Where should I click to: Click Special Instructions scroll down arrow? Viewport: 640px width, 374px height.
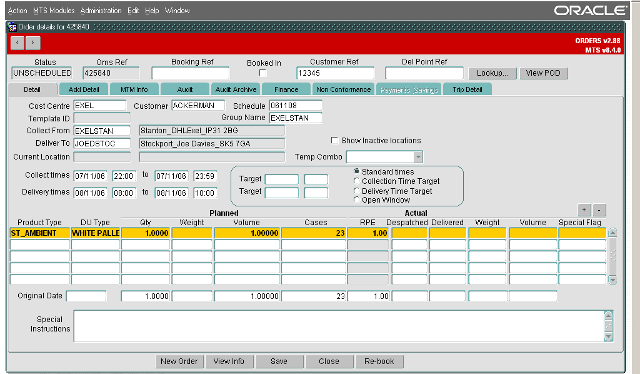(x=609, y=337)
